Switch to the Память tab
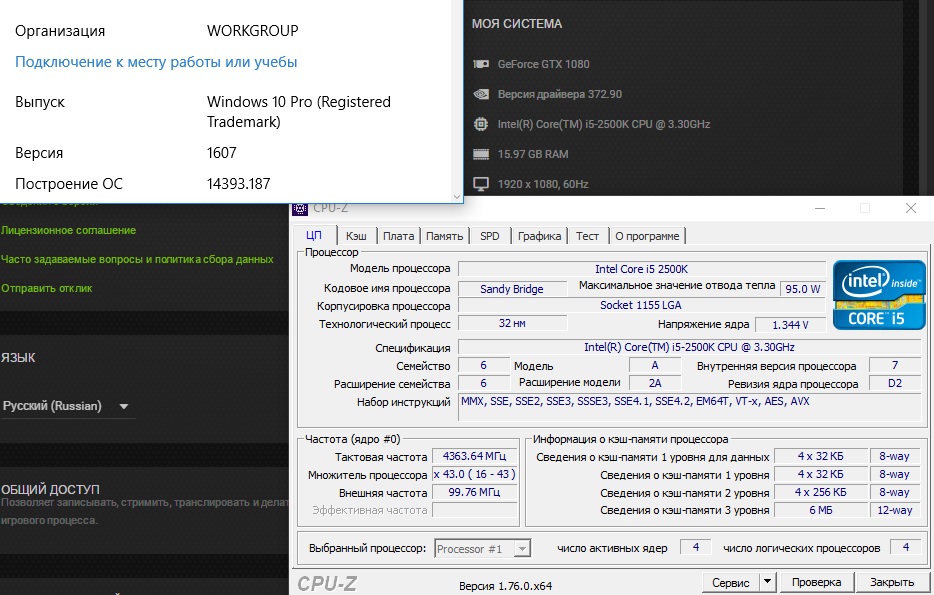The width and height of the screenshot is (934, 595). click(444, 236)
